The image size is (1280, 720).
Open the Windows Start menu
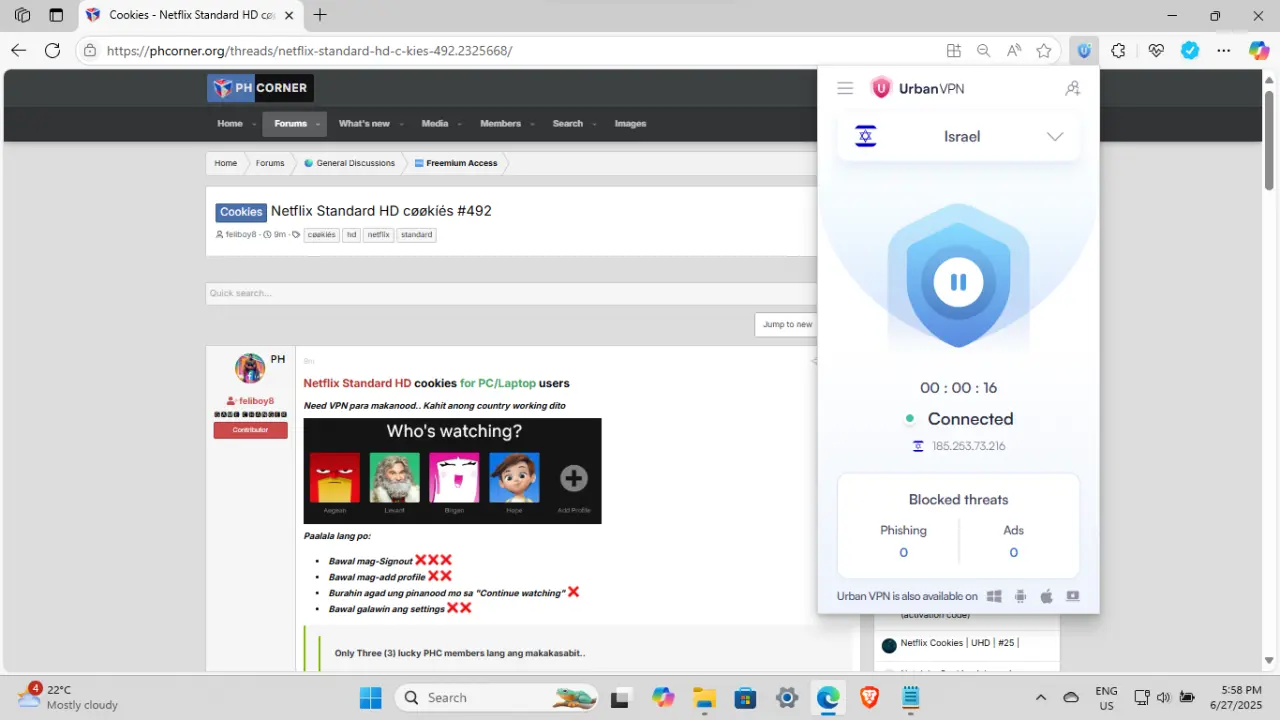coord(370,697)
